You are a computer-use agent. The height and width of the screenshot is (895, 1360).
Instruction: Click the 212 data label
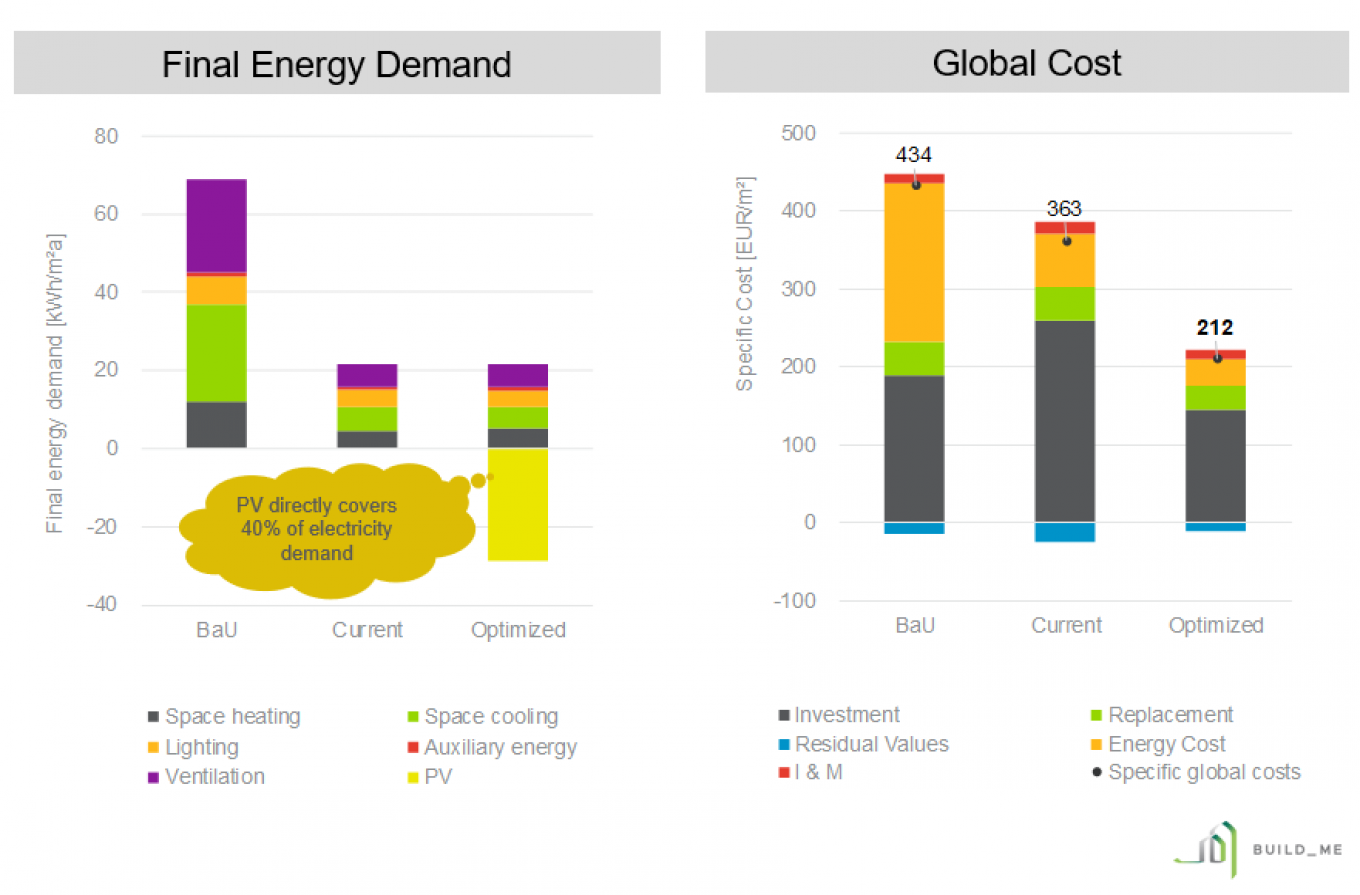[x=1216, y=328]
